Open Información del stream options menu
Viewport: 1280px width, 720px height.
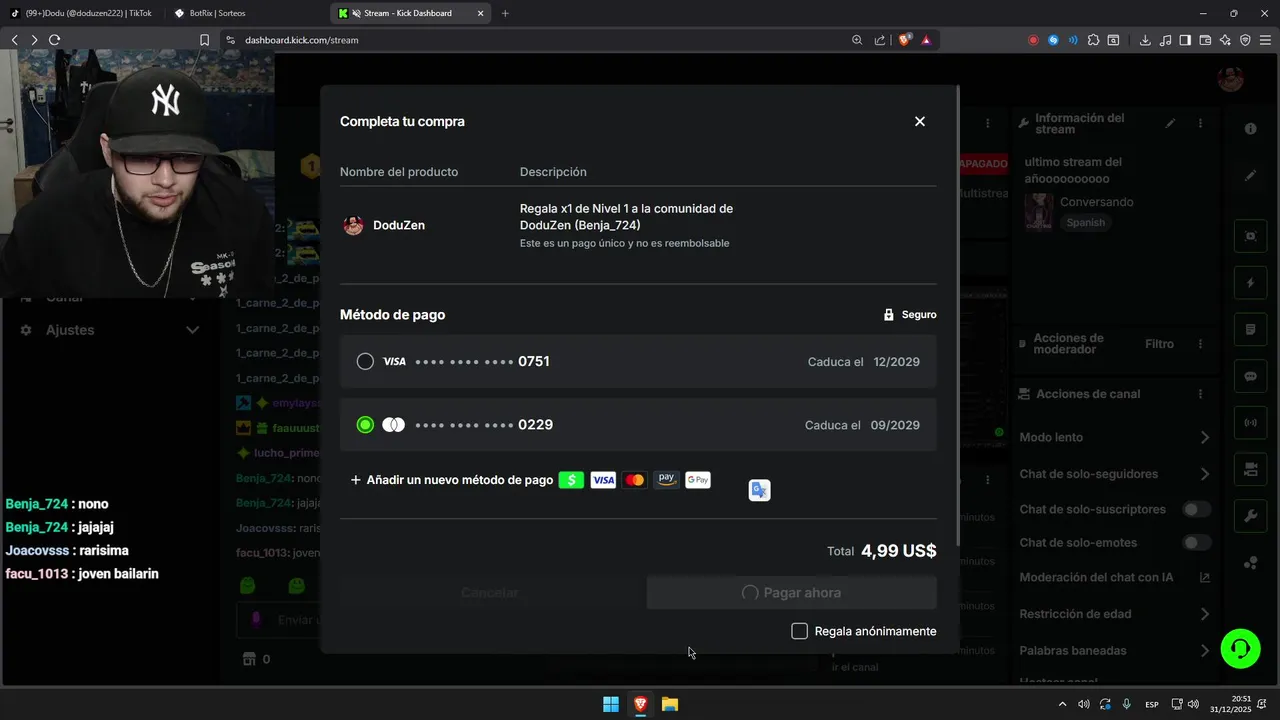point(1200,123)
